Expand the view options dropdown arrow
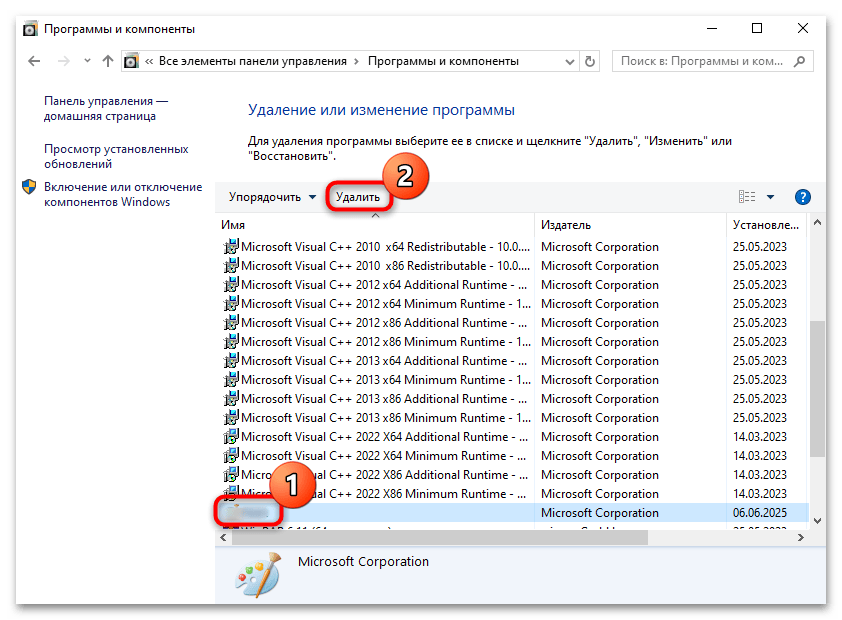Viewport: 842px width, 620px height. click(770, 197)
